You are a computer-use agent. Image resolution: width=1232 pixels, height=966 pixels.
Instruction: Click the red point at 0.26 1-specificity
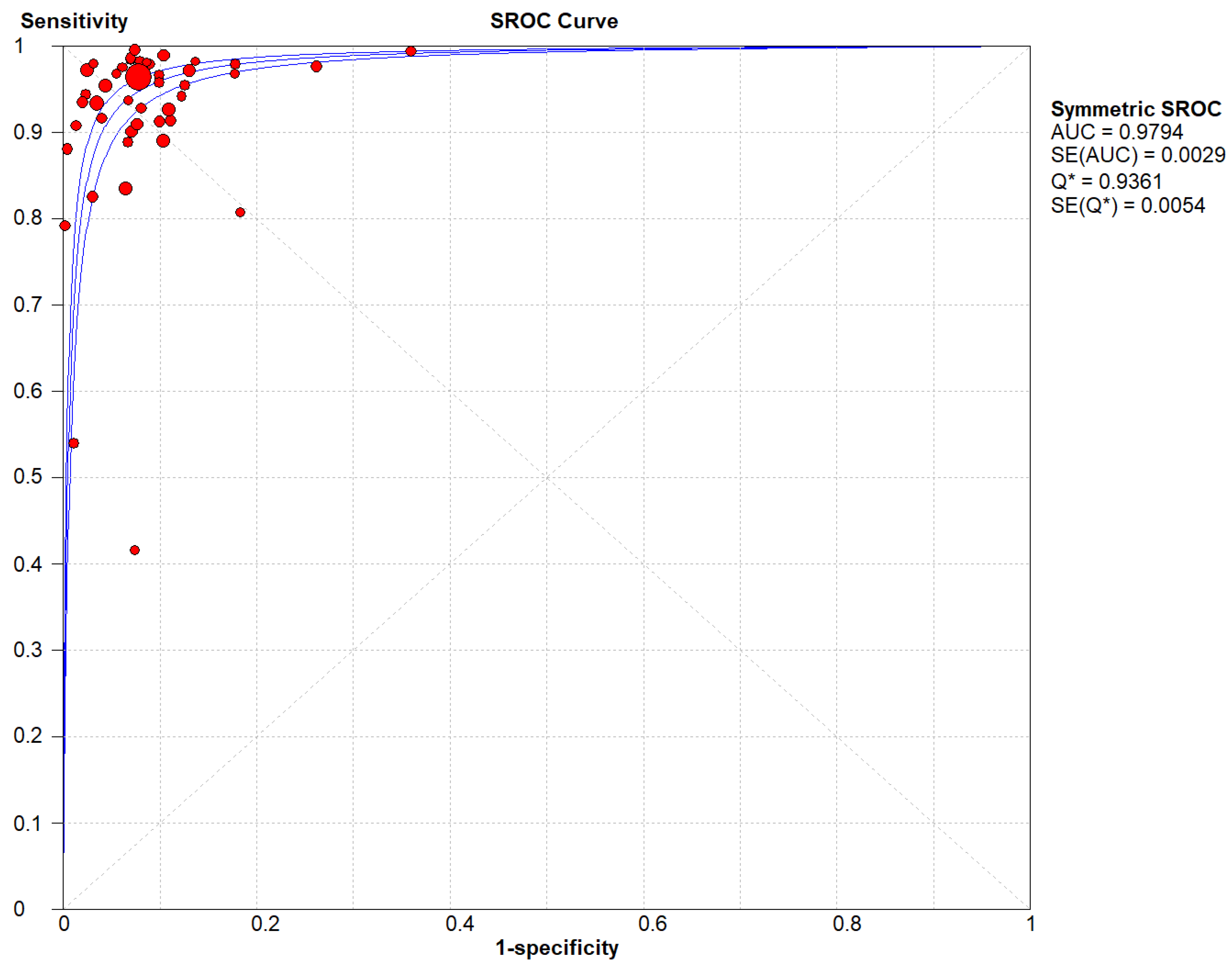[x=317, y=67]
